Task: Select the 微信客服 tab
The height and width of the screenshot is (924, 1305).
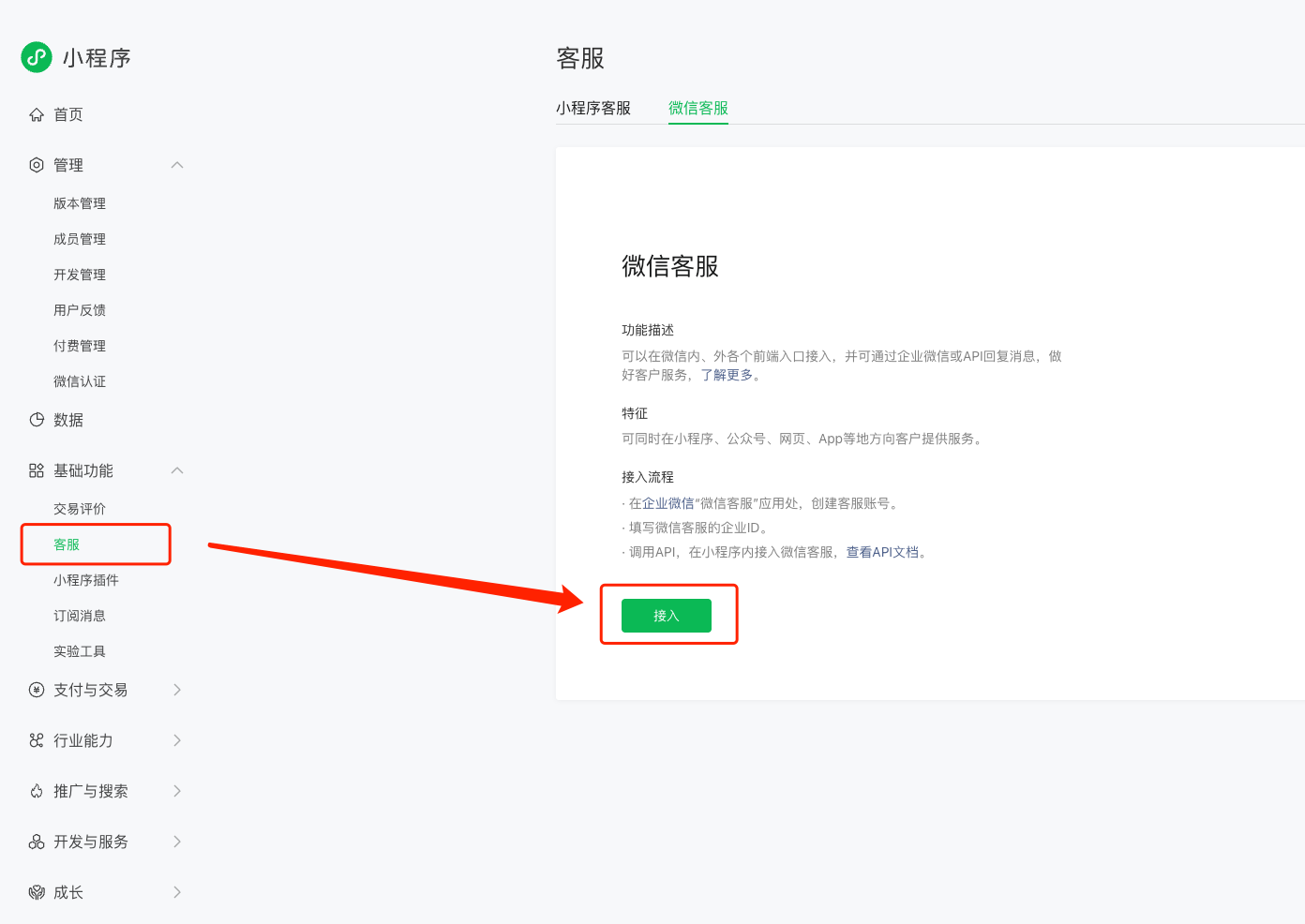Action: pyautogui.click(x=698, y=108)
